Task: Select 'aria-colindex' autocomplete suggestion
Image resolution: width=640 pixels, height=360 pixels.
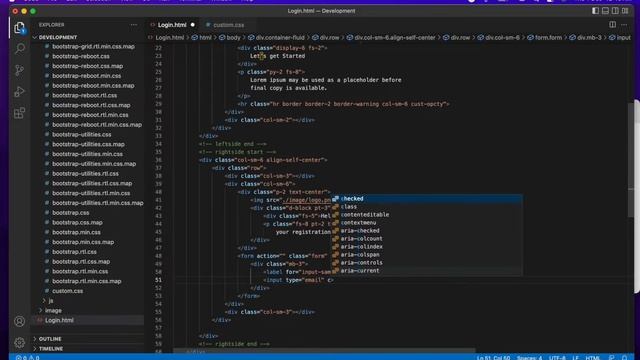Action: tap(426, 247)
